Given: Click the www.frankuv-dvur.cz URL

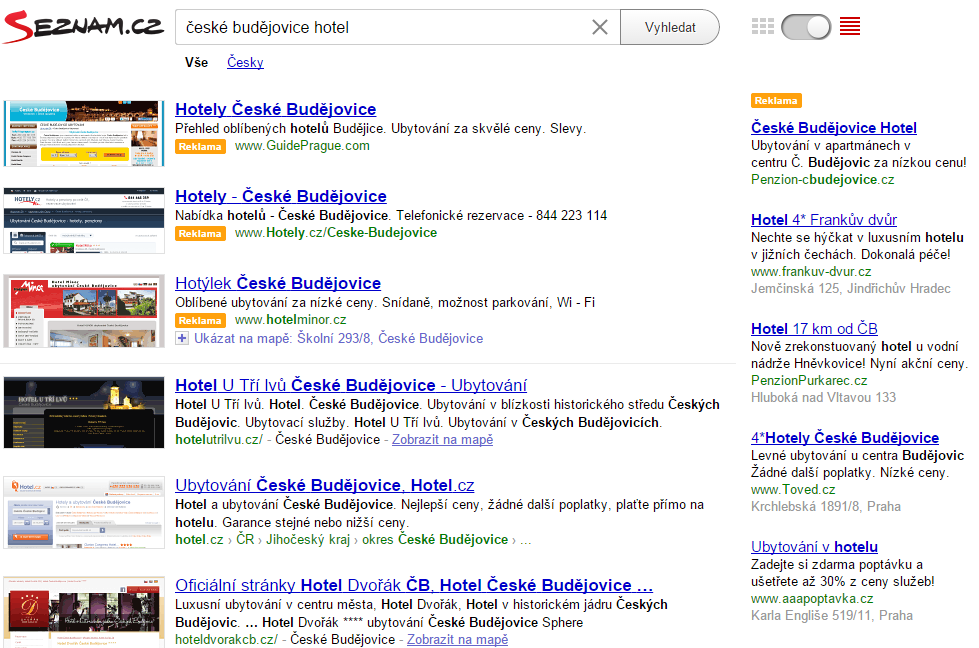Looking at the screenshot, I should [x=811, y=272].
